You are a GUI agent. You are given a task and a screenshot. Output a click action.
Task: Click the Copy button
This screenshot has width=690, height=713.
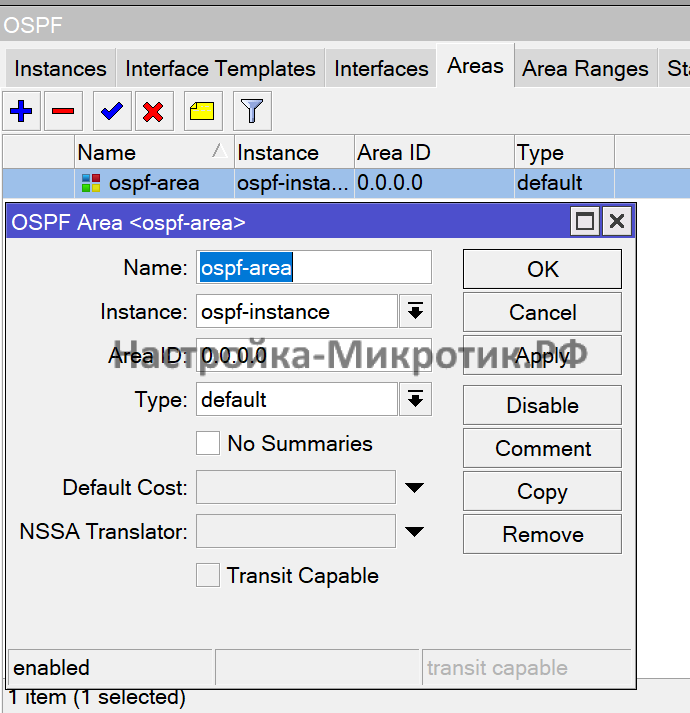[542, 491]
